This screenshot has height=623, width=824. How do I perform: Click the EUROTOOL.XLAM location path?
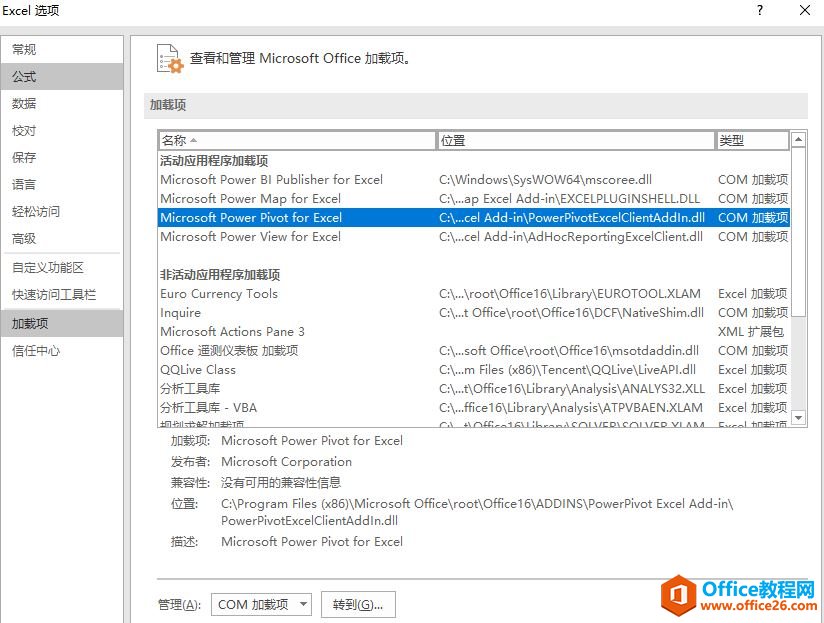[x=570, y=294]
